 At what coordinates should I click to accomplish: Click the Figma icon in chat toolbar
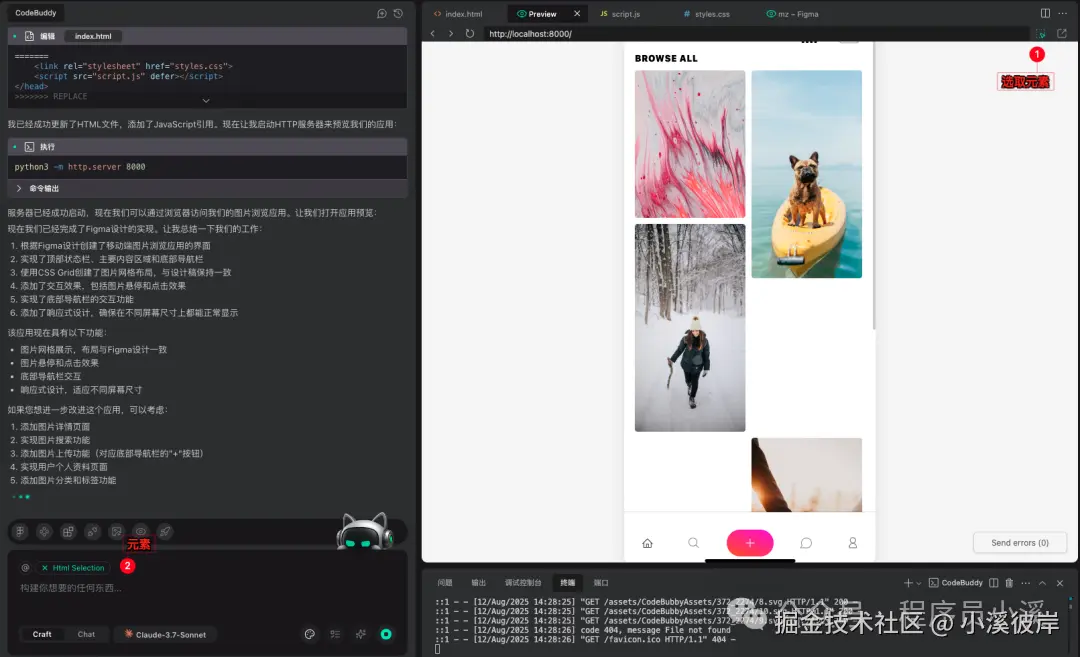pyautogui.click(x=20, y=532)
